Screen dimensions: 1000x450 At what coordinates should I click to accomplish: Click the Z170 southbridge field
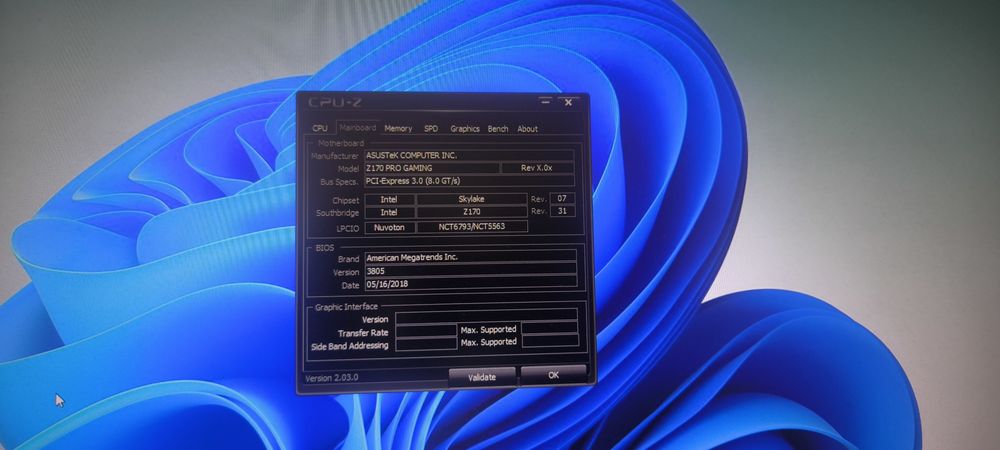click(x=472, y=212)
